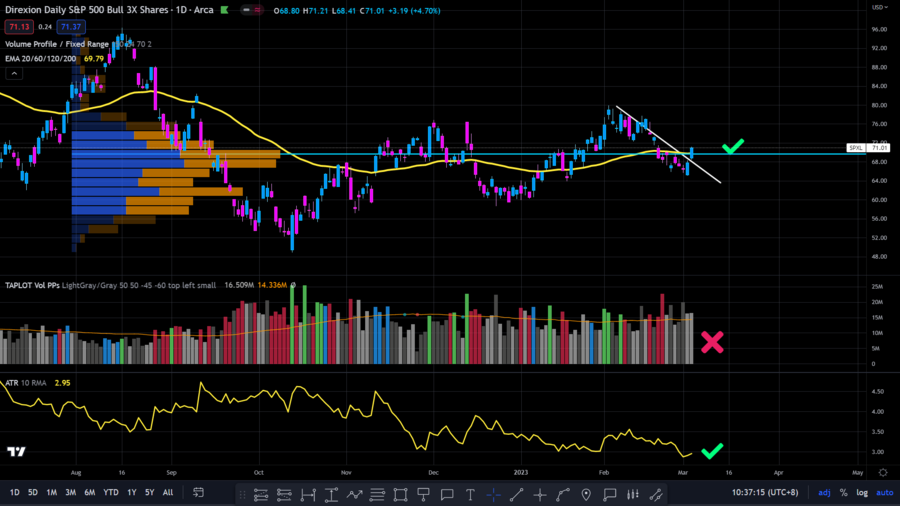Toggle log scale on price axis
The width and height of the screenshot is (900, 506).
(863, 493)
